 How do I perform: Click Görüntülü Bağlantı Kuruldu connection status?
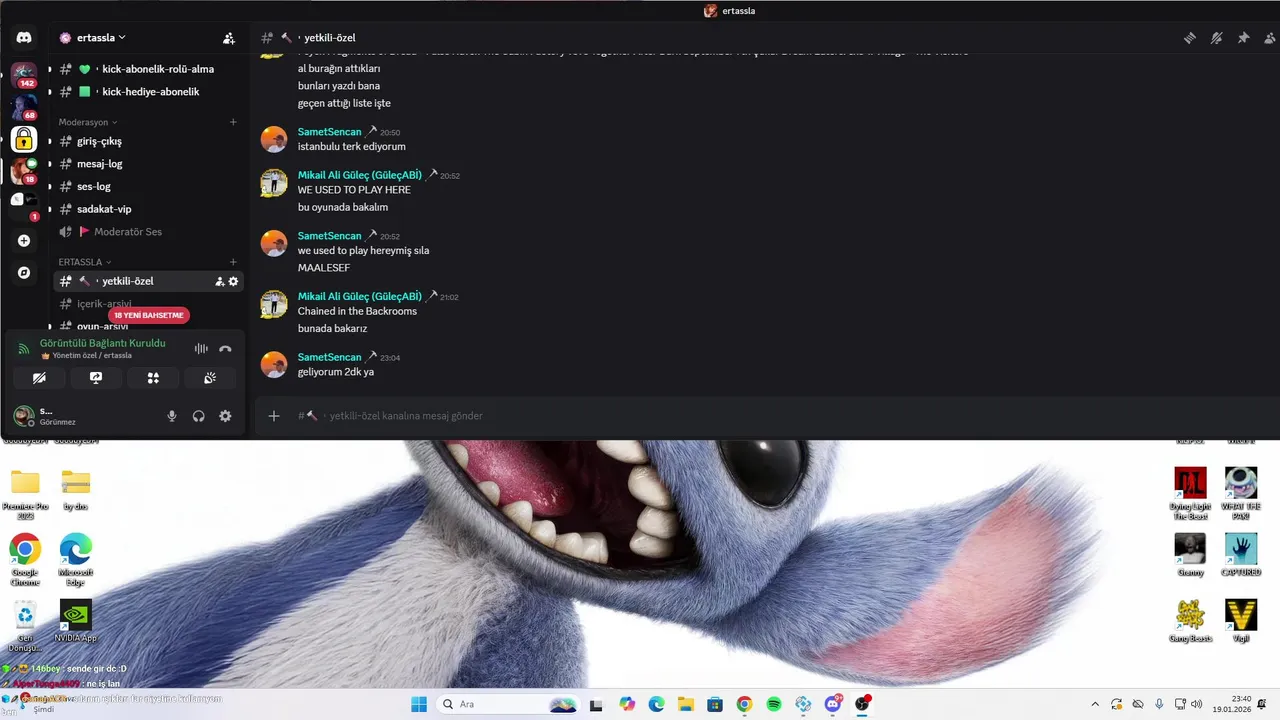click(102, 343)
